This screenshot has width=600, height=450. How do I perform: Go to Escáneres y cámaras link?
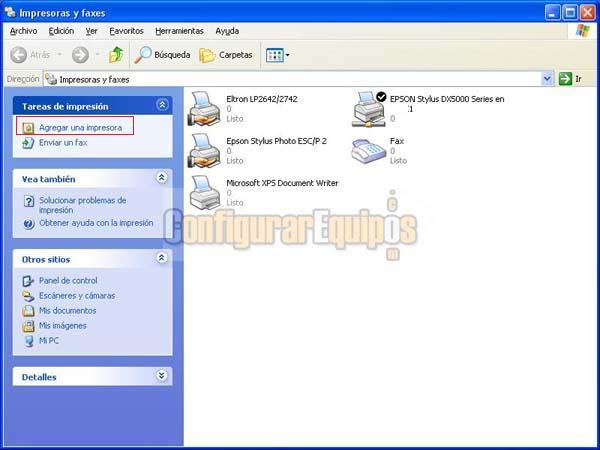[77, 296]
